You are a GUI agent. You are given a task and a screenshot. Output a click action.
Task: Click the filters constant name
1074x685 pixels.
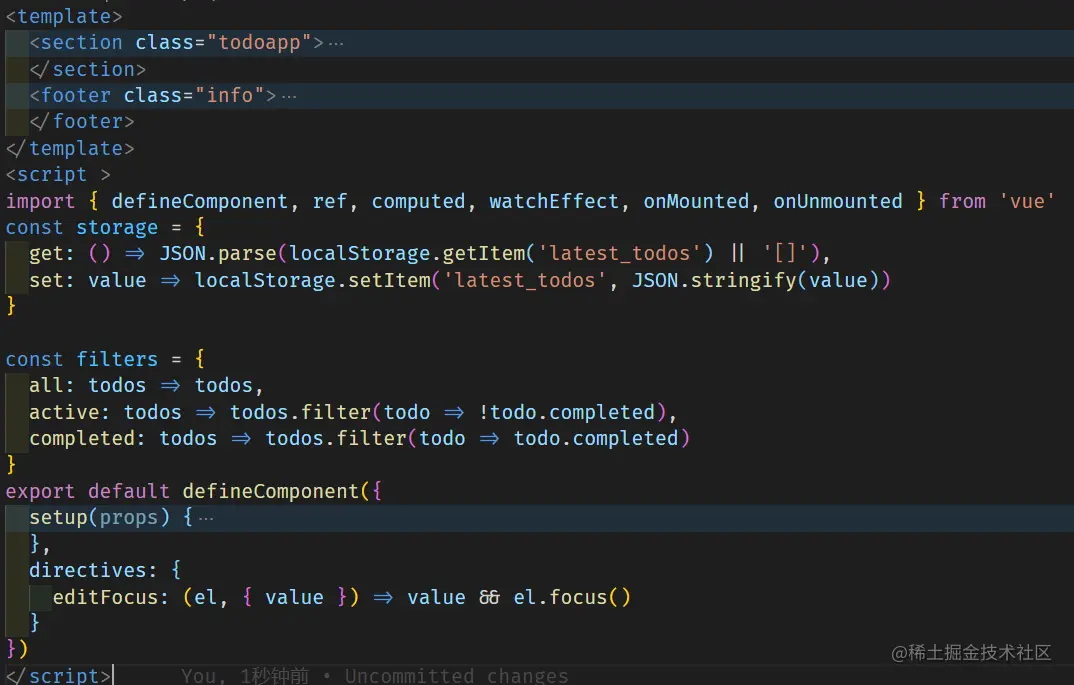point(117,359)
